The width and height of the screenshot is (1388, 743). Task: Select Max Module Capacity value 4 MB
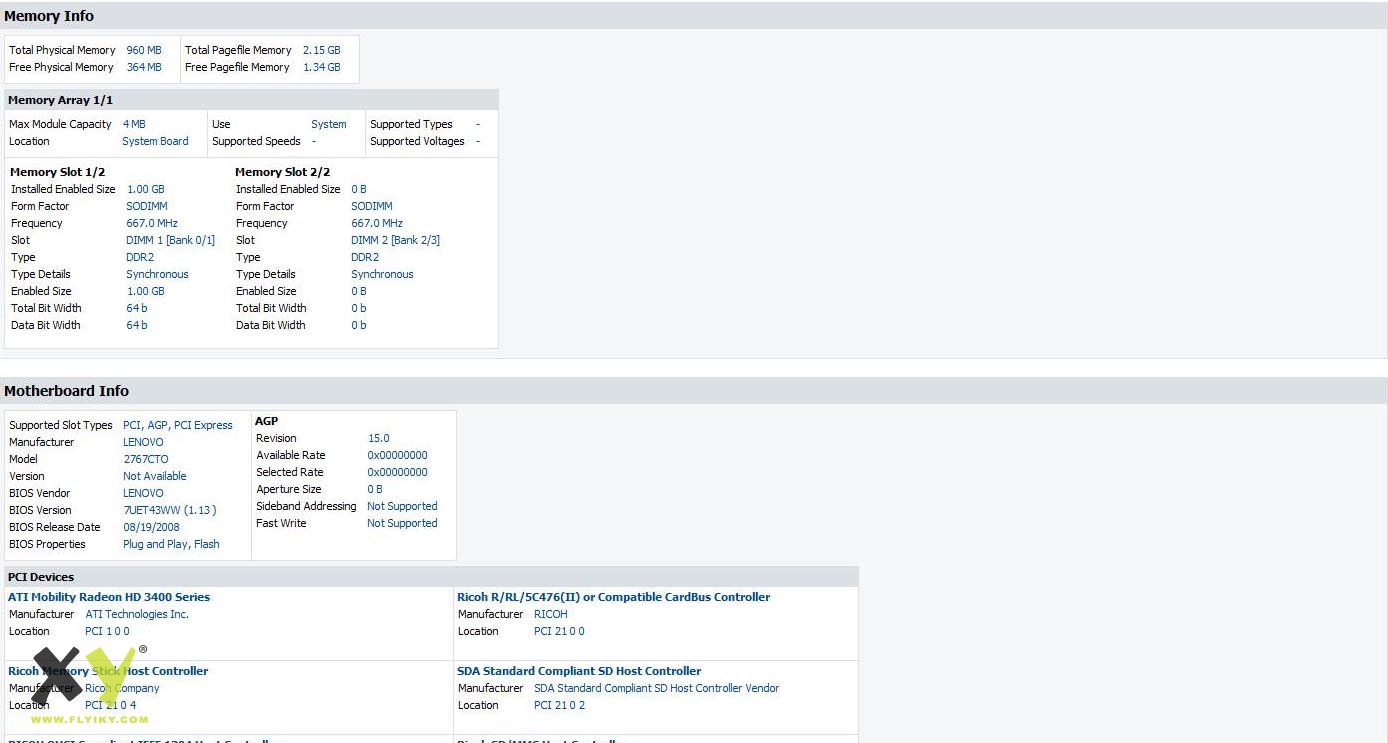click(134, 124)
